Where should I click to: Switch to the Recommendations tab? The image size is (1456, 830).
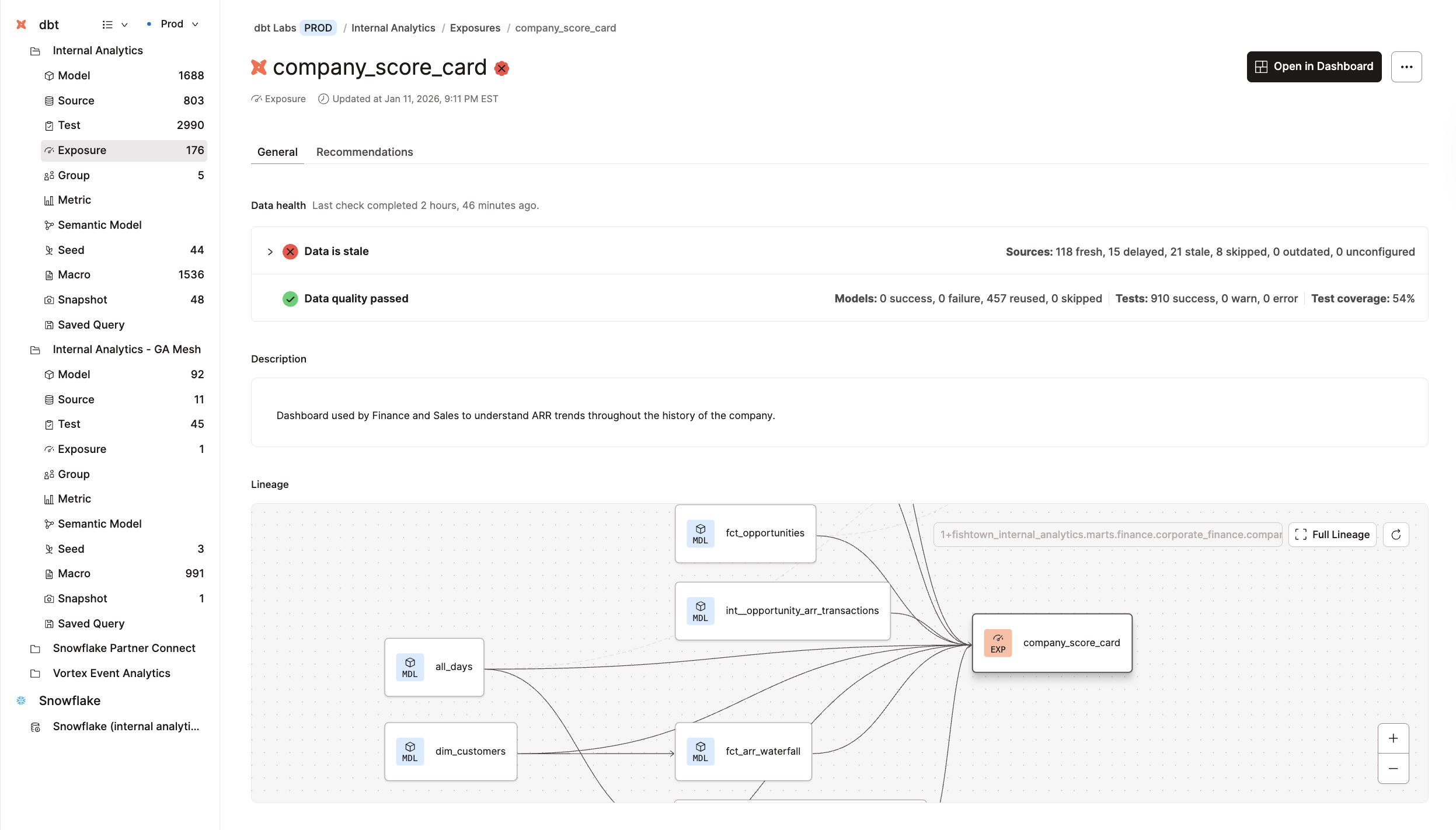pyautogui.click(x=364, y=152)
